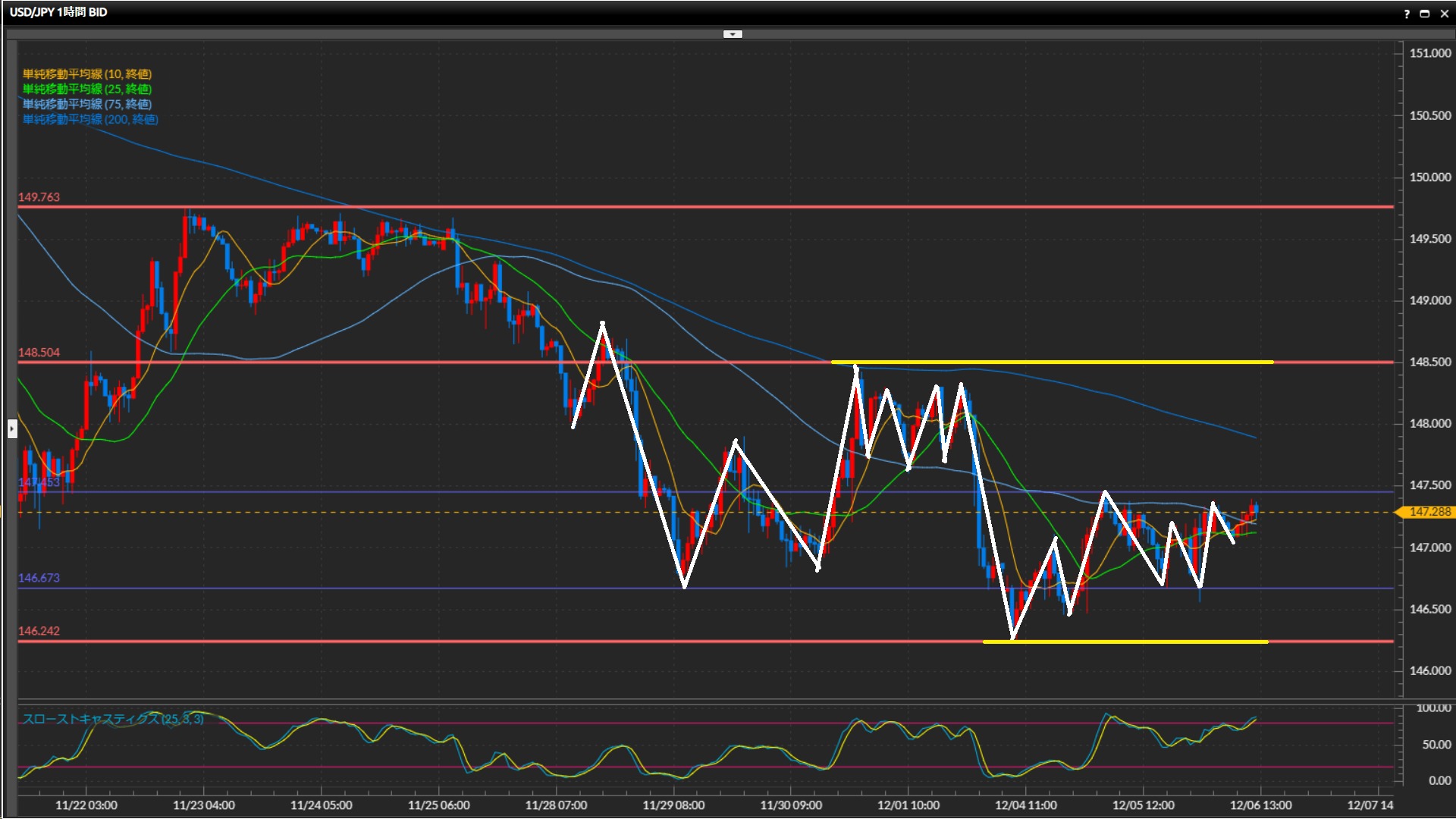Click the help question mark icon
Viewport: 1456px width, 819px height.
tap(1407, 13)
